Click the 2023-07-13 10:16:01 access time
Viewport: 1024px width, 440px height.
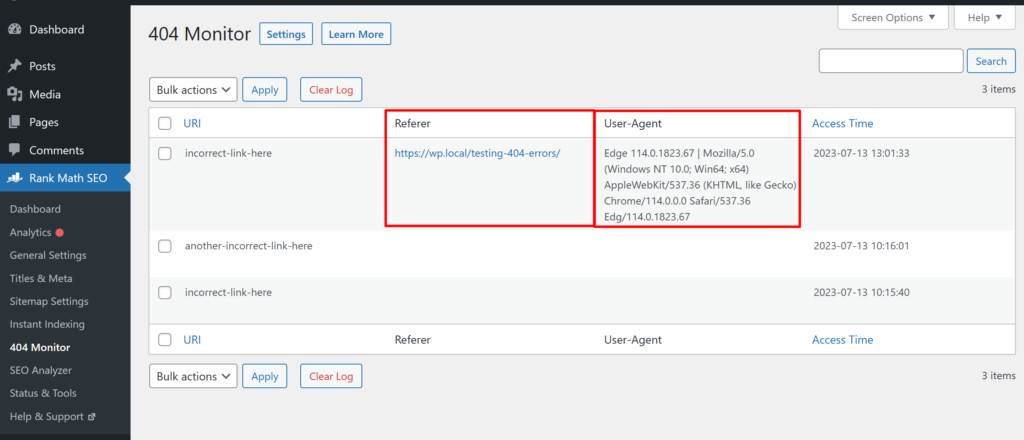pyautogui.click(x=861, y=246)
